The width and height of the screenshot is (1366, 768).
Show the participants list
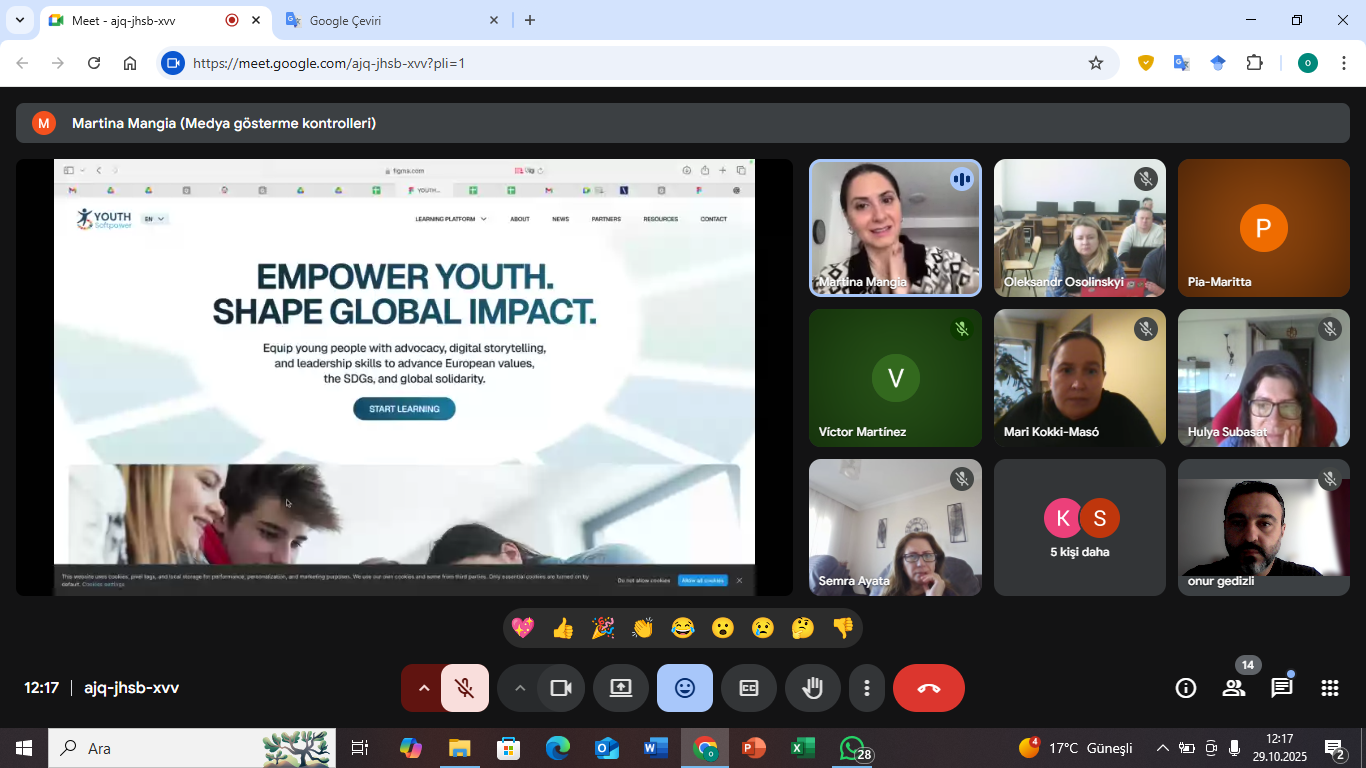tap(1234, 688)
